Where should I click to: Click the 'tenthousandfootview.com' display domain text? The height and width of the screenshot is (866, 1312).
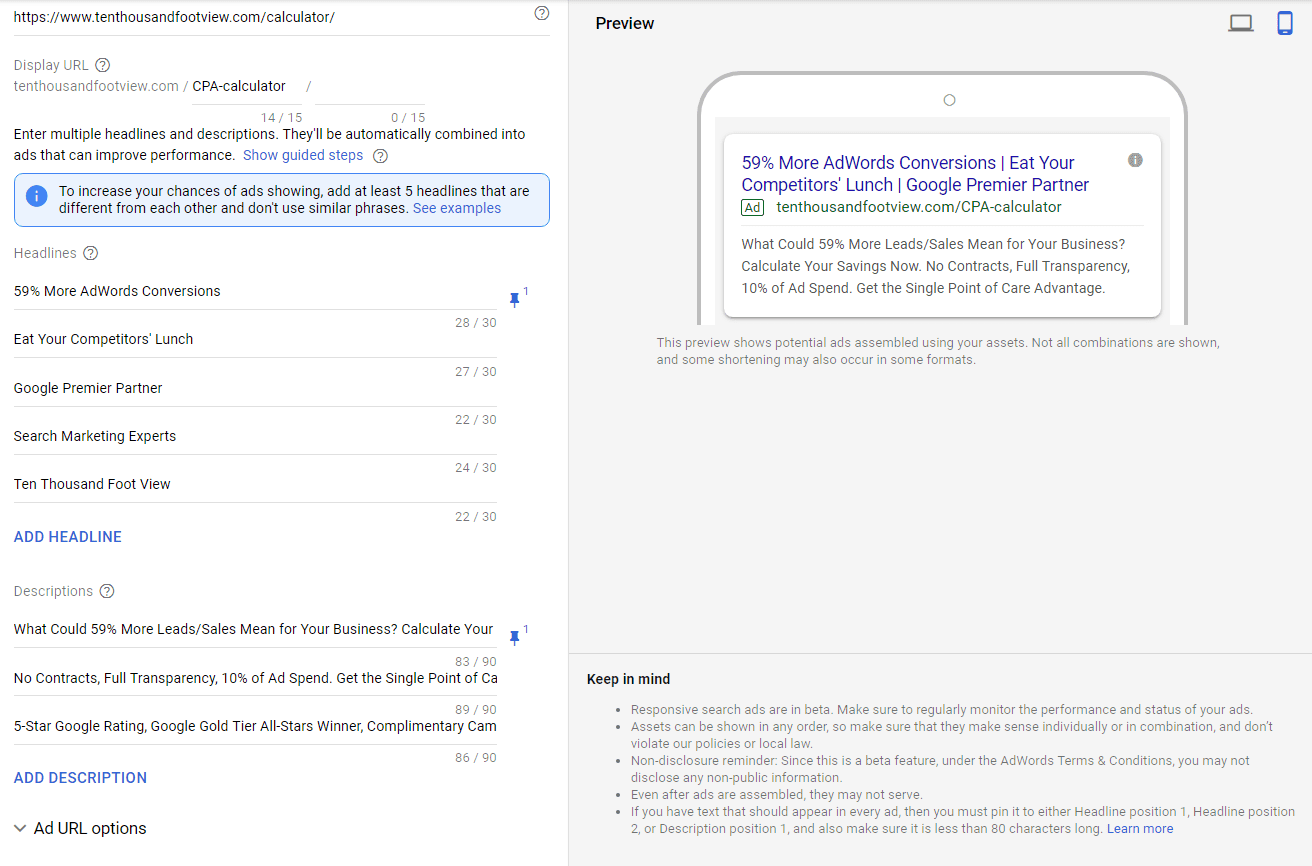coord(96,86)
